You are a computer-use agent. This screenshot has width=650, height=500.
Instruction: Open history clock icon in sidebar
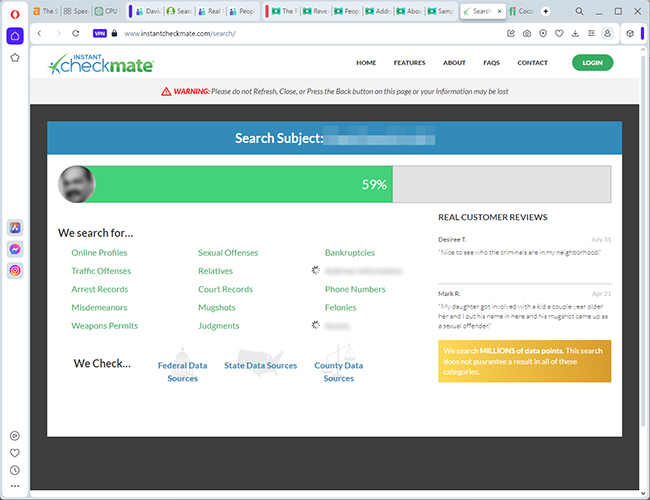pyautogui.click(x=15, y=470)
